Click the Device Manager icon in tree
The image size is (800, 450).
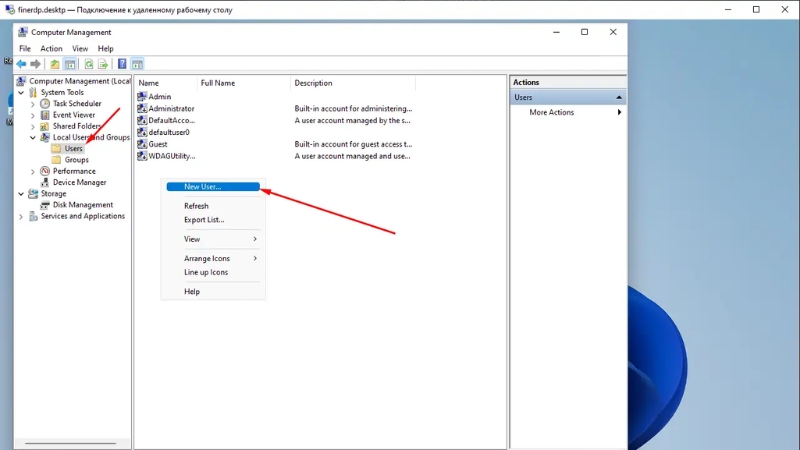[45, 182]
